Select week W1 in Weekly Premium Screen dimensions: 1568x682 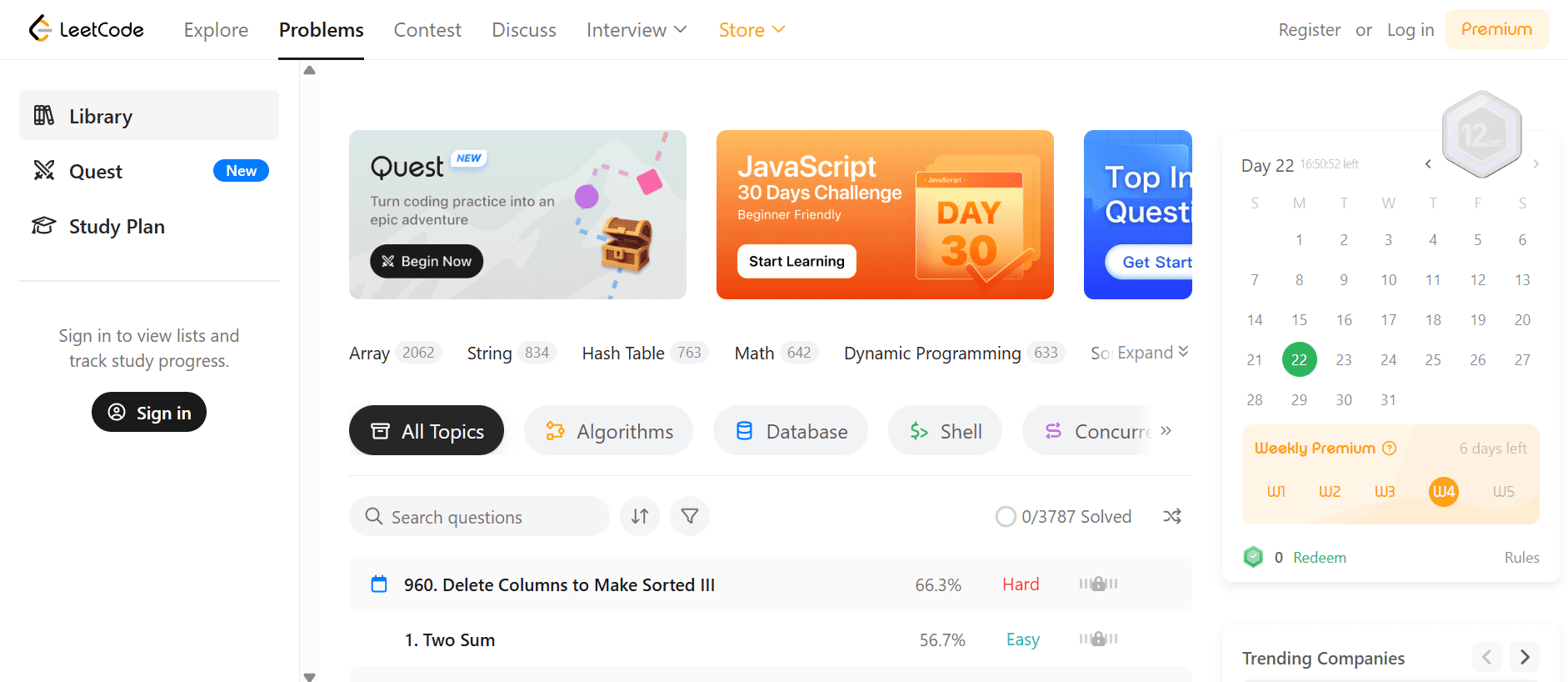click(1276, 491)
